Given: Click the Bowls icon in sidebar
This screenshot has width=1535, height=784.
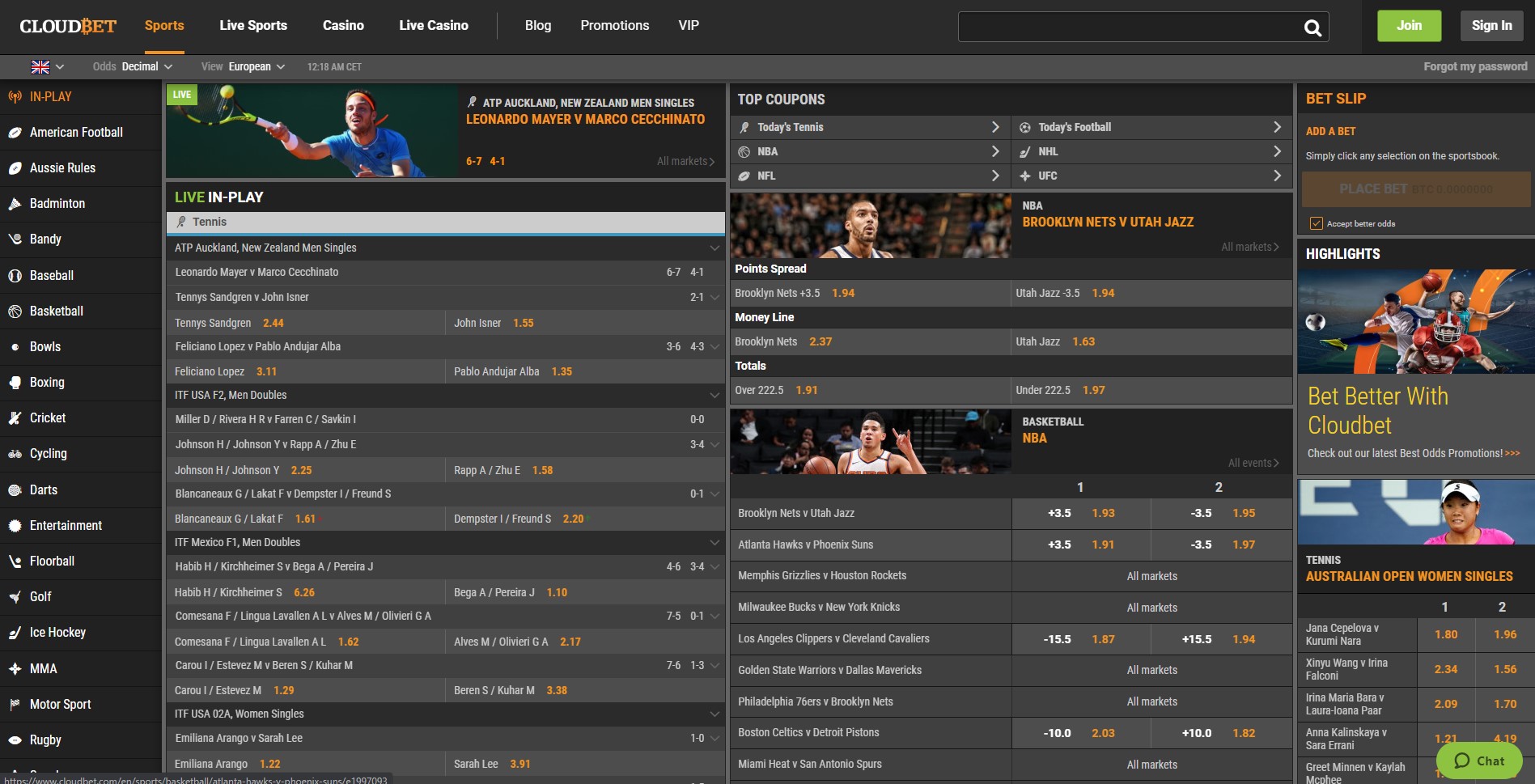Looking at the screenshot, I should [15, 347].
